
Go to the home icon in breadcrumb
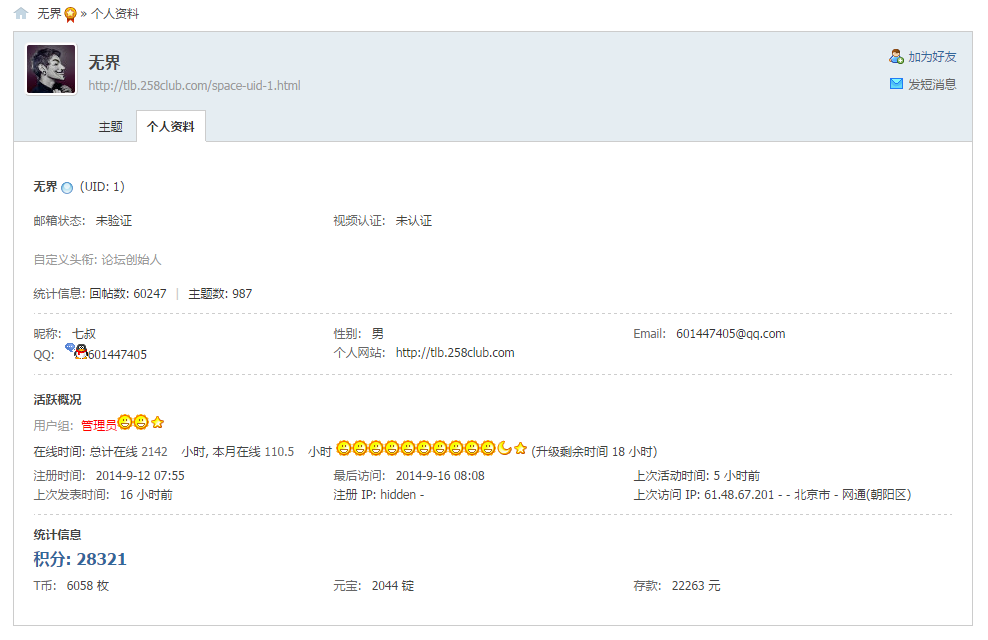point(21,13)
